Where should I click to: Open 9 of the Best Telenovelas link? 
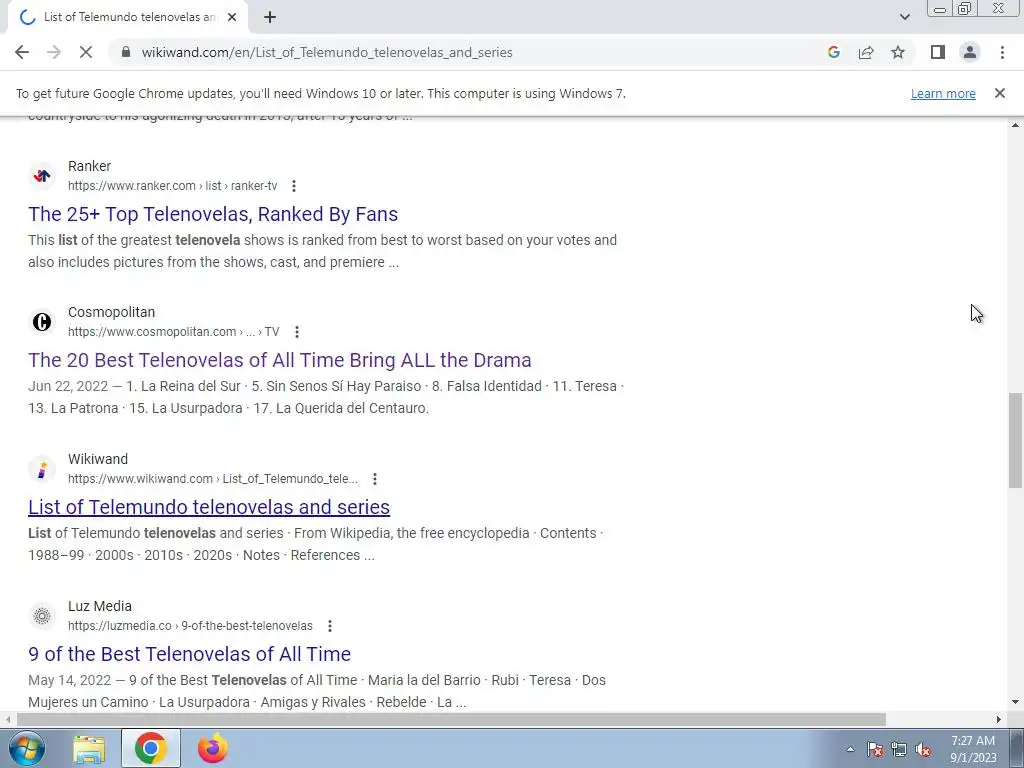189,654
